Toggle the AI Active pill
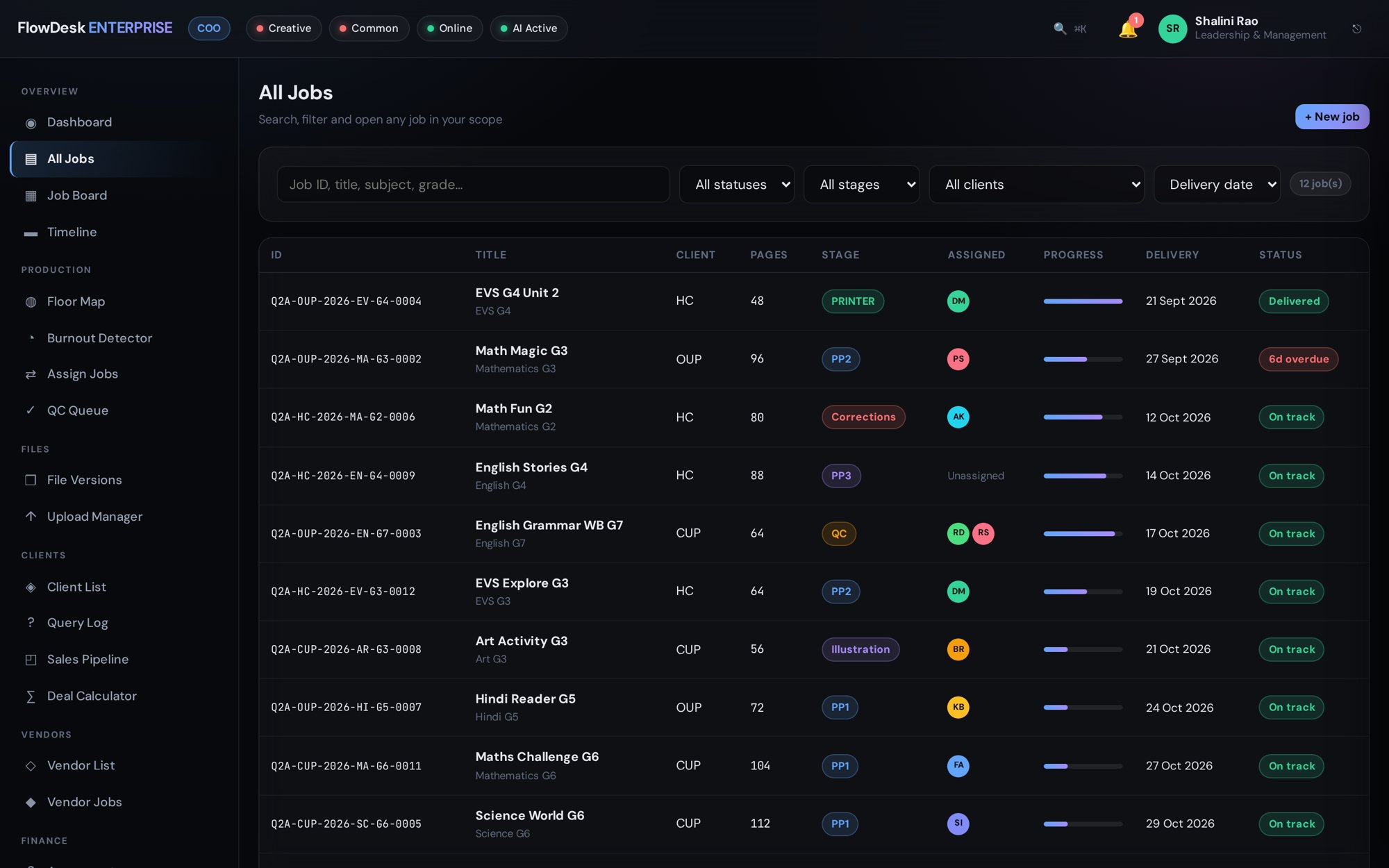Viewport: 1389px width, 868px height. pos(529,28)
